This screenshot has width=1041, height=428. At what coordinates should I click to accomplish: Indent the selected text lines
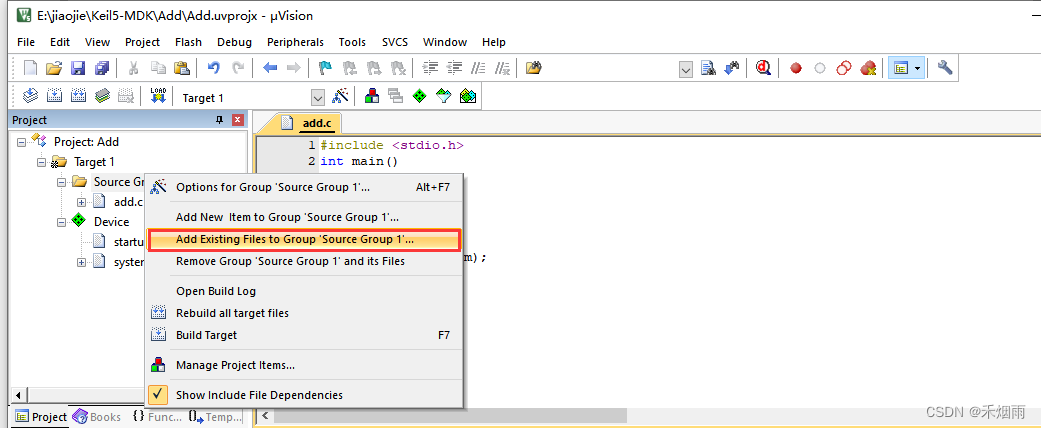[431, 68]
